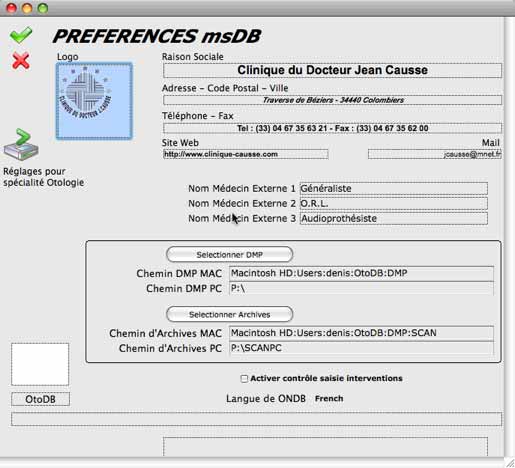Click the PREFERENCES msDB title
515x468 pixels.
tap(156, 36)
